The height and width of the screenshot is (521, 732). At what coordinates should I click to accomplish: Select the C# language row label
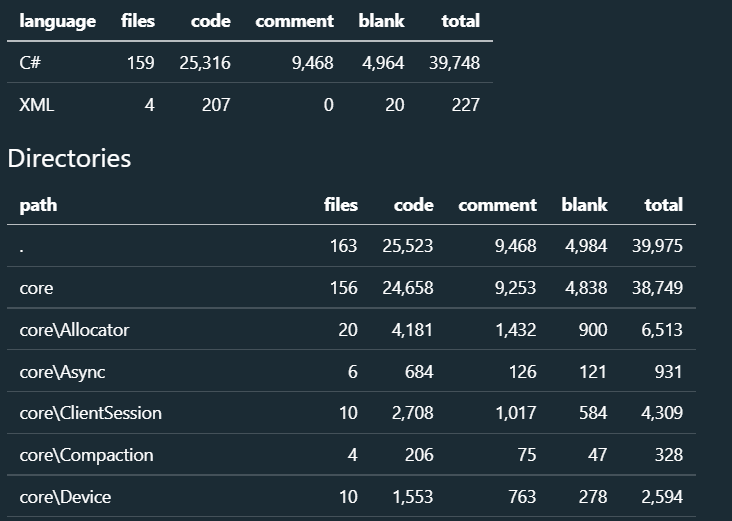pos(30,63)
